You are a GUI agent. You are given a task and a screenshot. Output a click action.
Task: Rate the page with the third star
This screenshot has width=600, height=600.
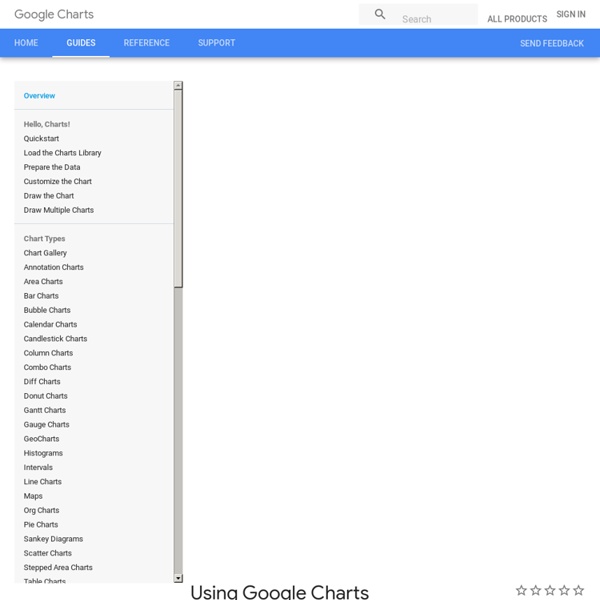click(550, 590)
